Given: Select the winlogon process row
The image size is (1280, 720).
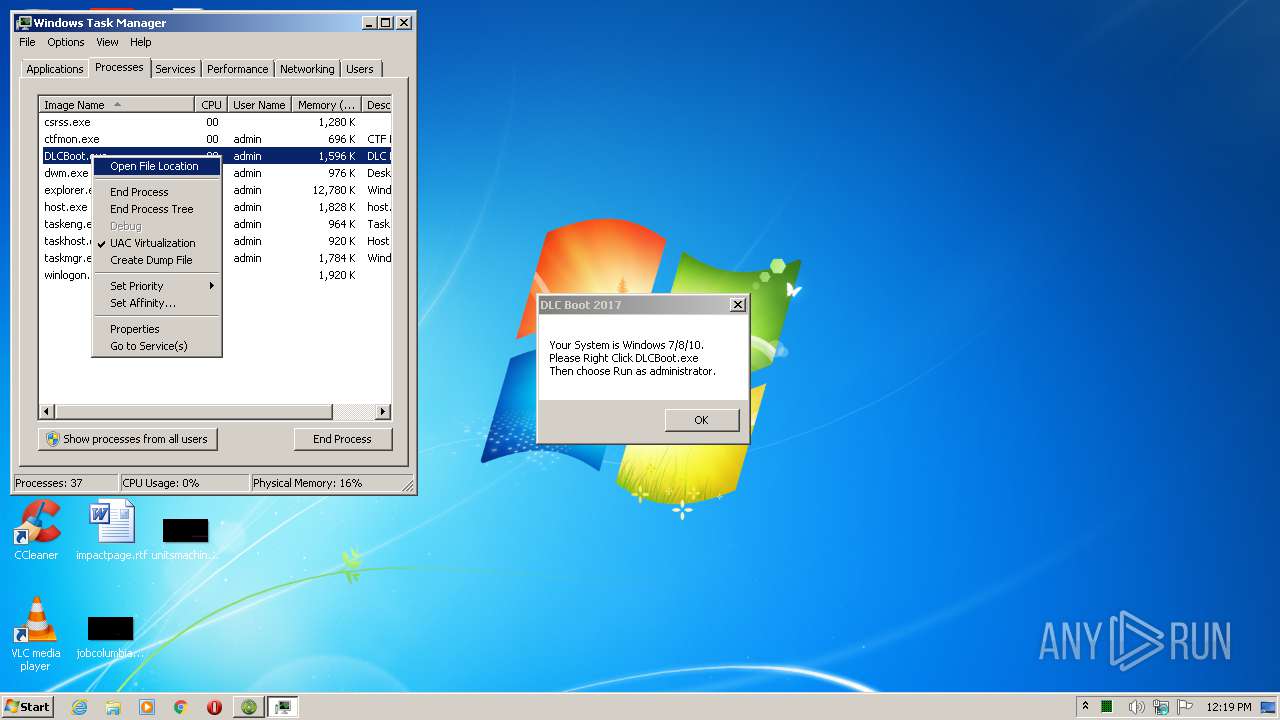Looking at the screenshot, I should (215, 275).
